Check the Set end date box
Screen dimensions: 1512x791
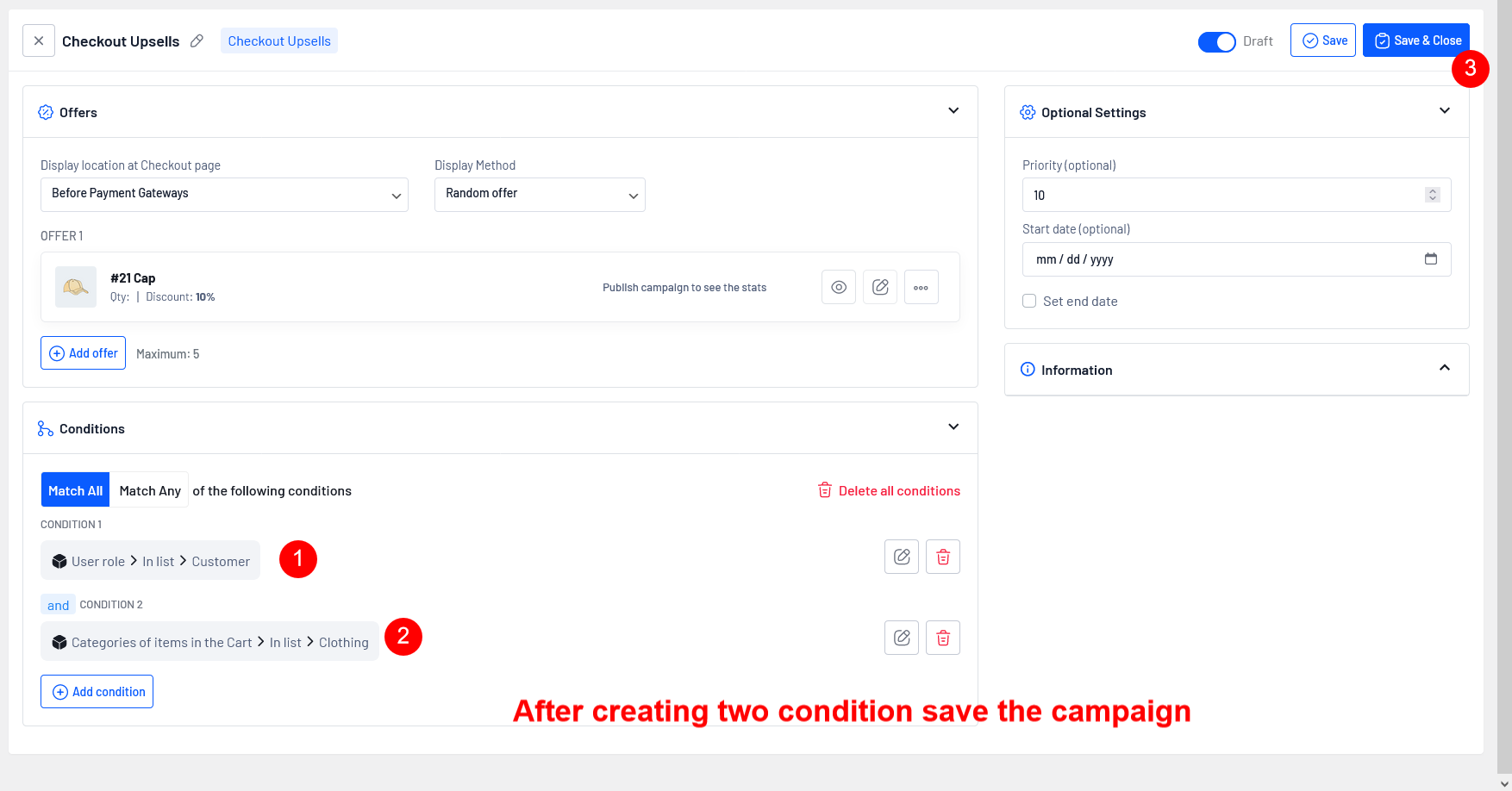point(1029,301)
